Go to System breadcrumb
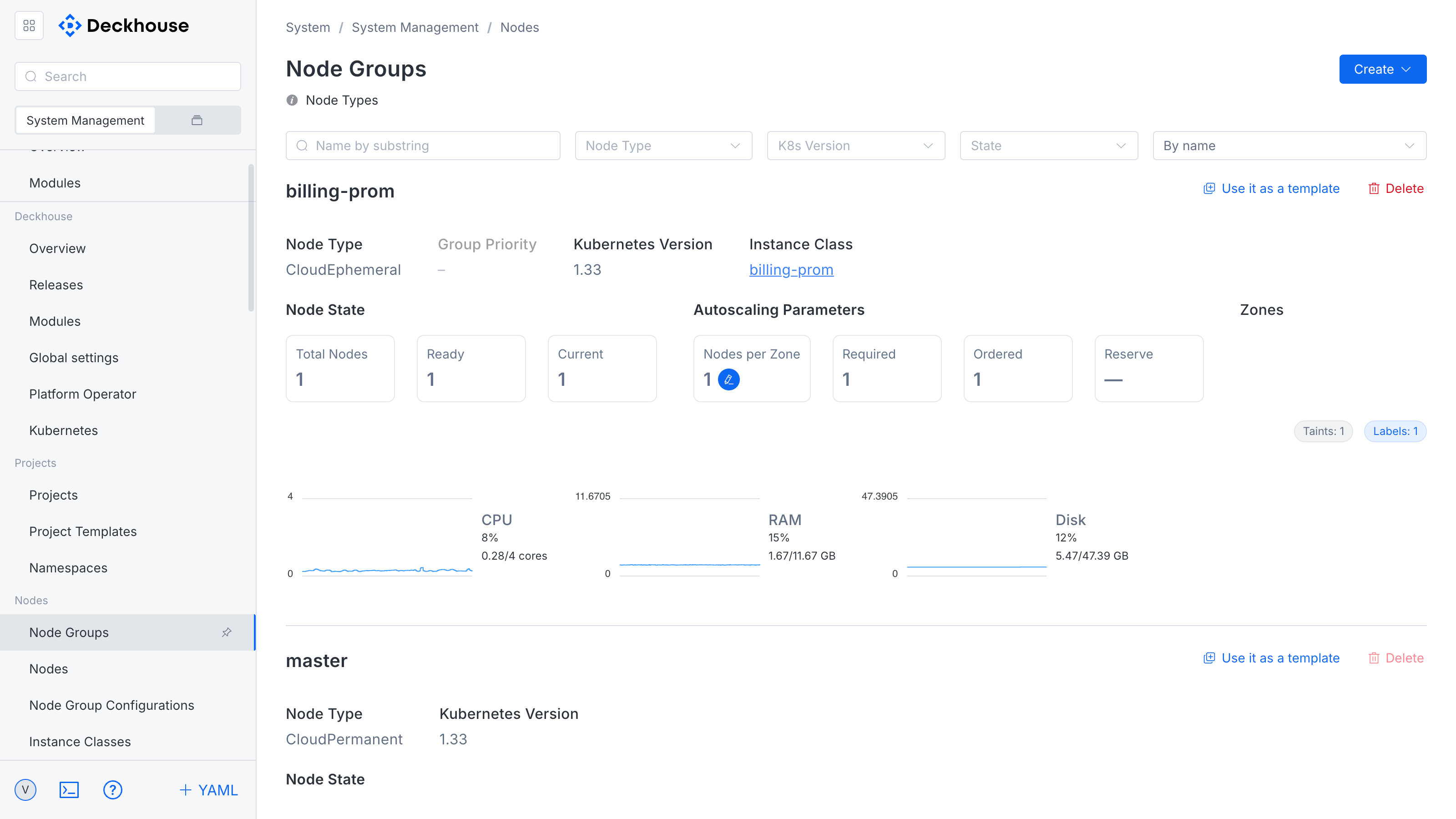The height and width of the screenshot is (819, 1456). click(x=308, y=27)
